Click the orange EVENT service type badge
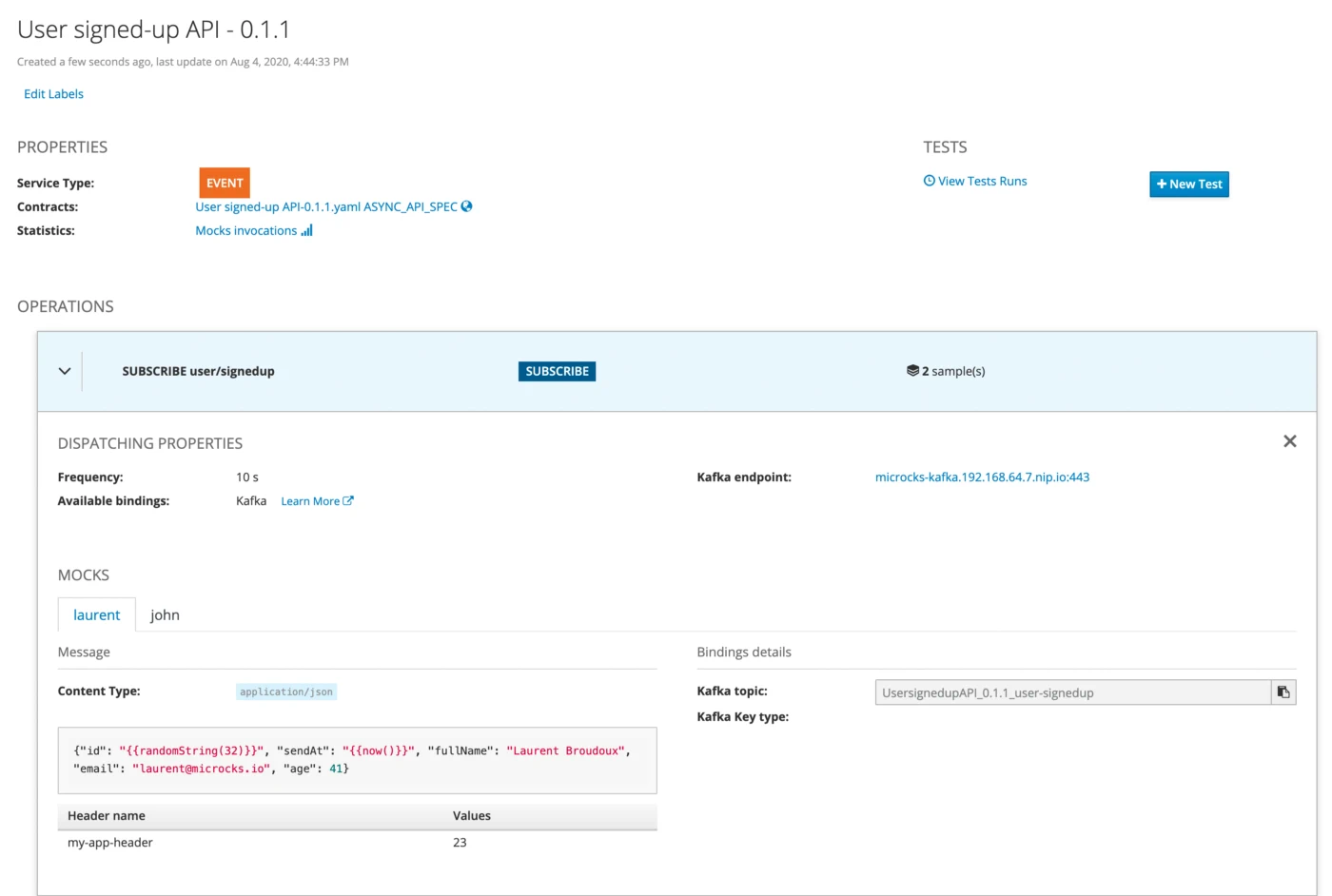Image resolution: width=1332 pixels, height=896 pixels. [225, 183]
